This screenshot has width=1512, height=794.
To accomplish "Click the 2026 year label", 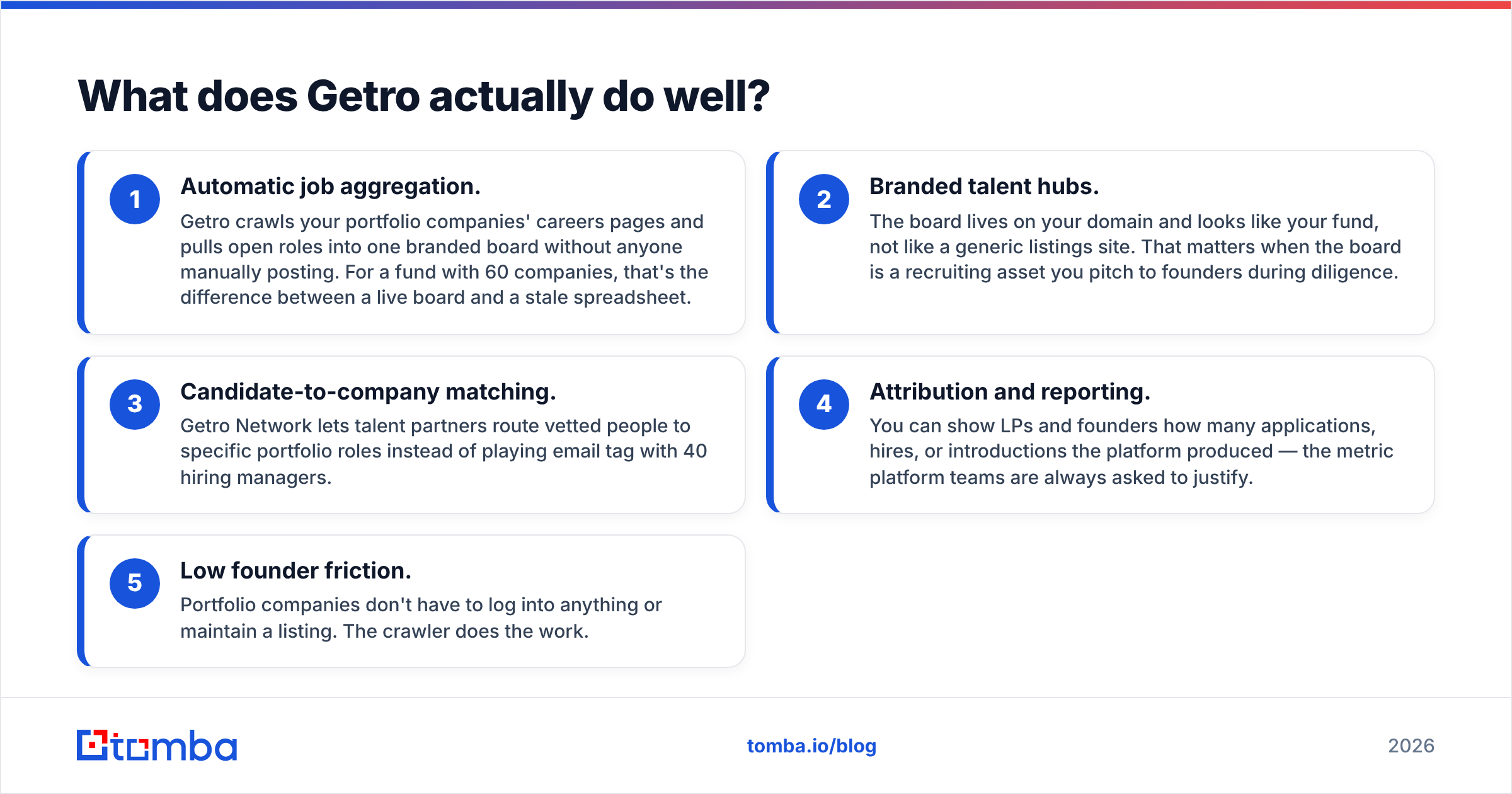I will pyautogui.click(x=1411, y=746).
